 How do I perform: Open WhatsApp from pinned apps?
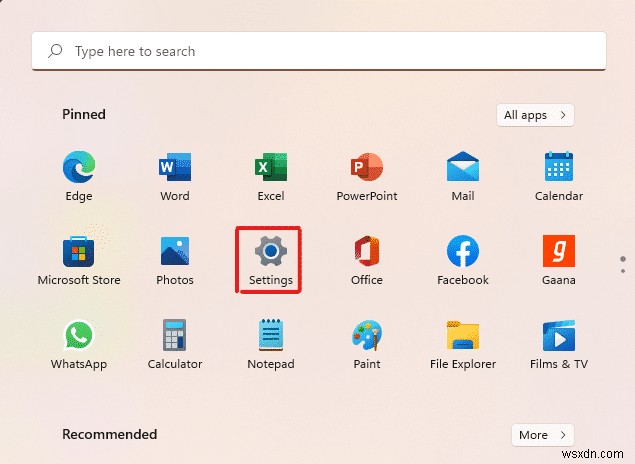point(79,344)
